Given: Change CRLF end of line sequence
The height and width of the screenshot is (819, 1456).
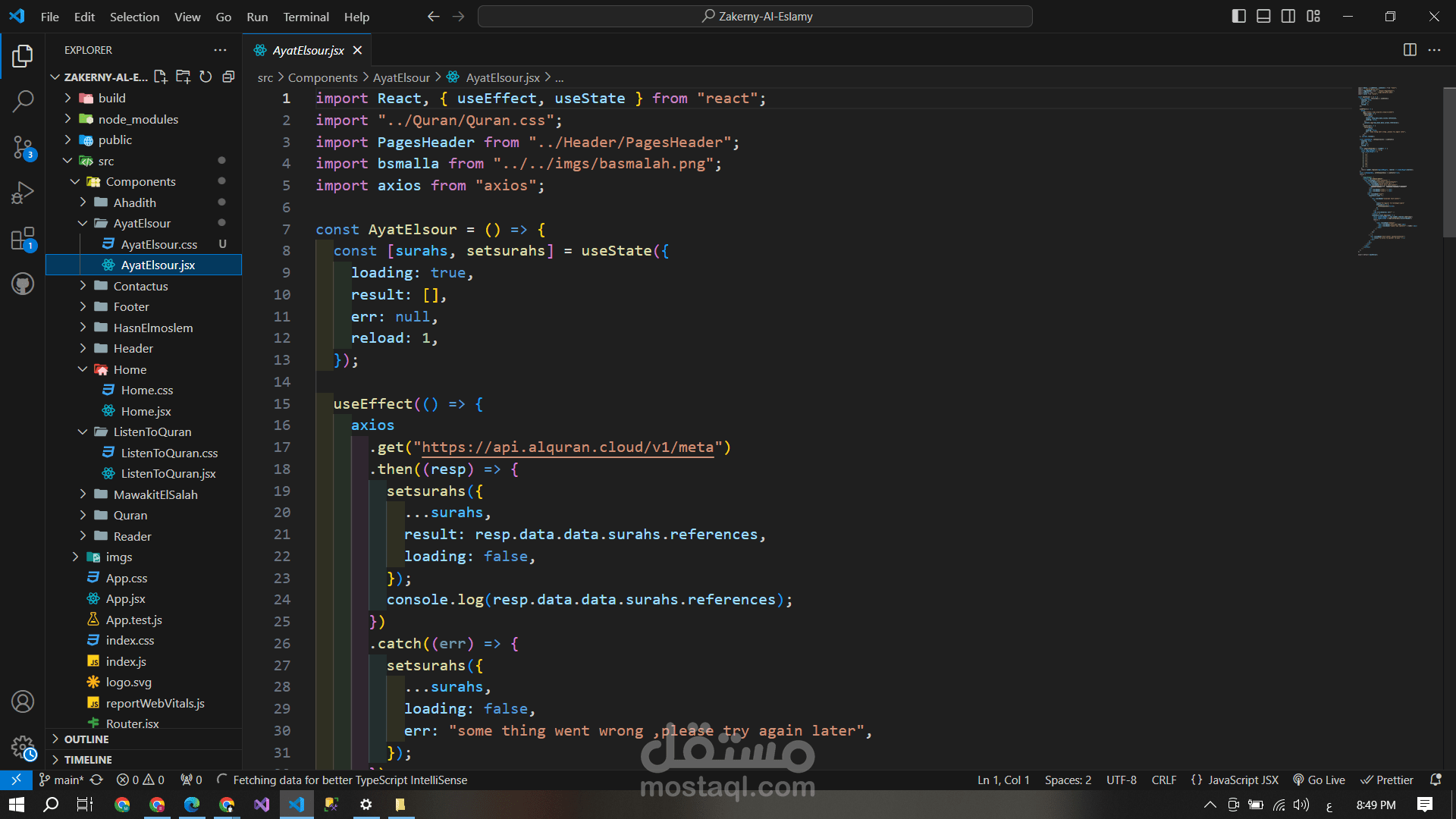Looking at the screenshot, I should (x=1163, y=780).
